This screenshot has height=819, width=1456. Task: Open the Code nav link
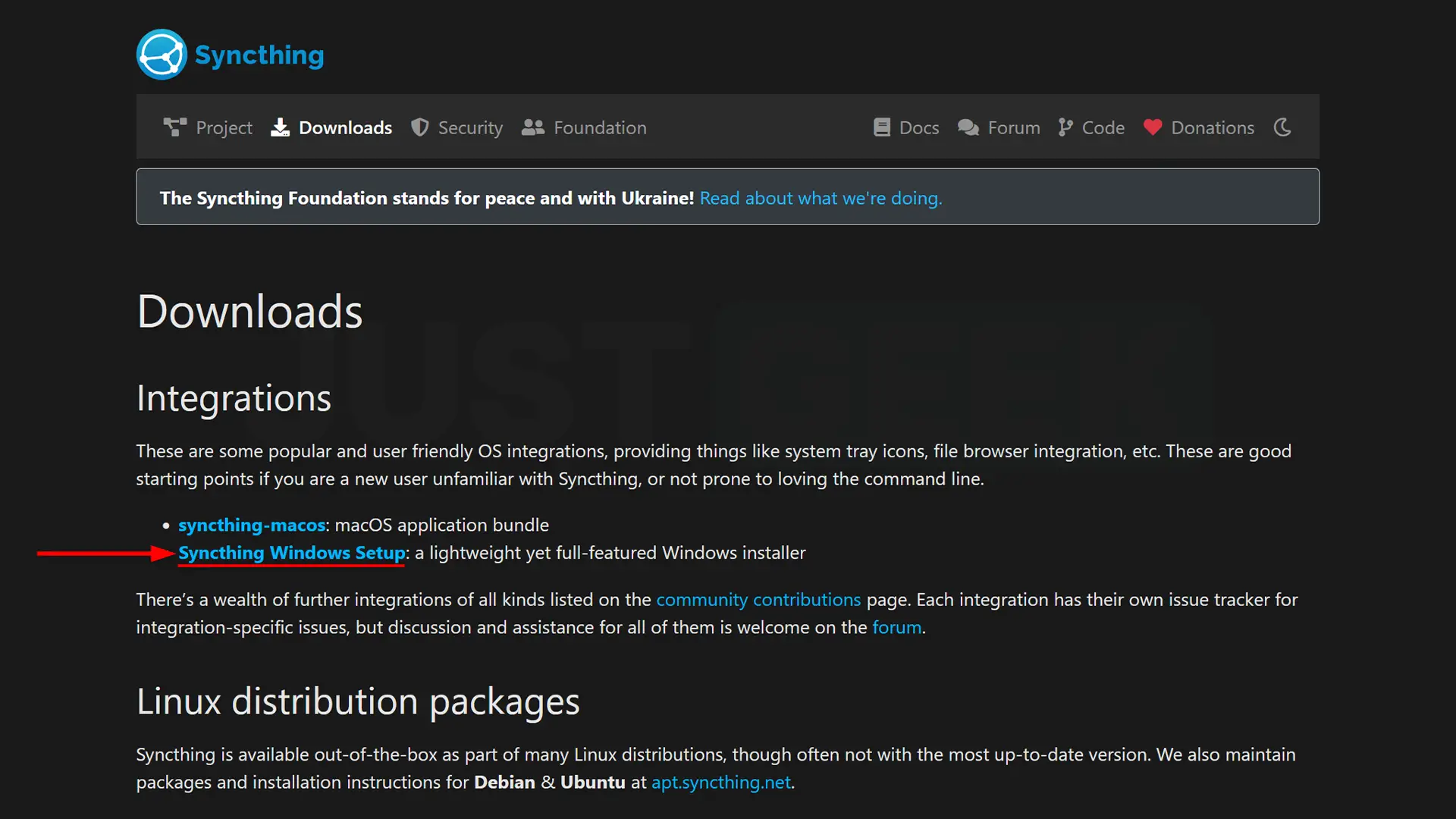(x=1103, y=127)
